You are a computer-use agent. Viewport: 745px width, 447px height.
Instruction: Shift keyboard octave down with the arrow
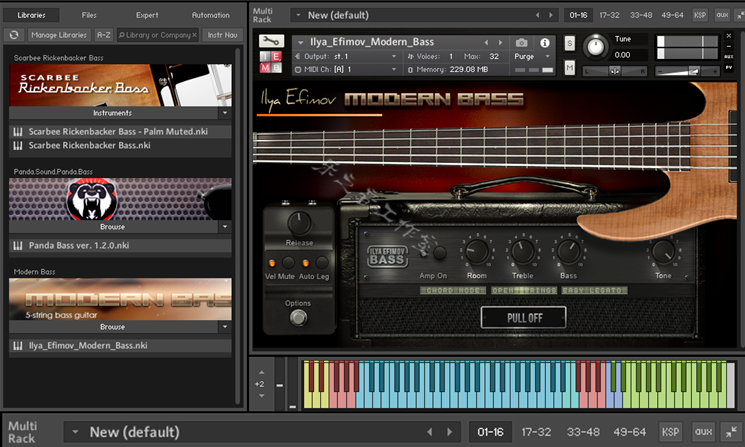pos(261,395)
